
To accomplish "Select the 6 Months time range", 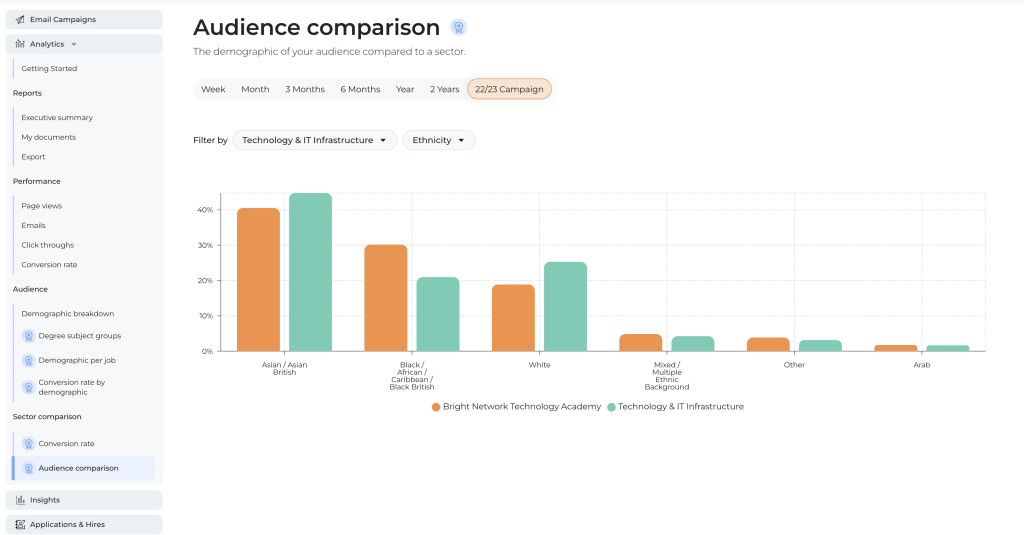I will coord(360,89).
